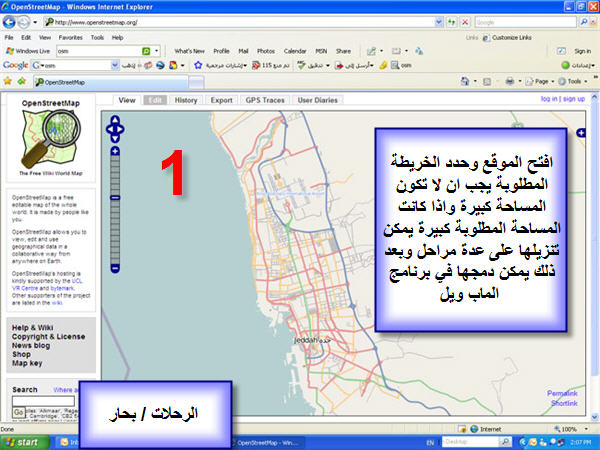
Task: Click the Windows Start button
Action: pyautogui.click(x=25, y=442)
